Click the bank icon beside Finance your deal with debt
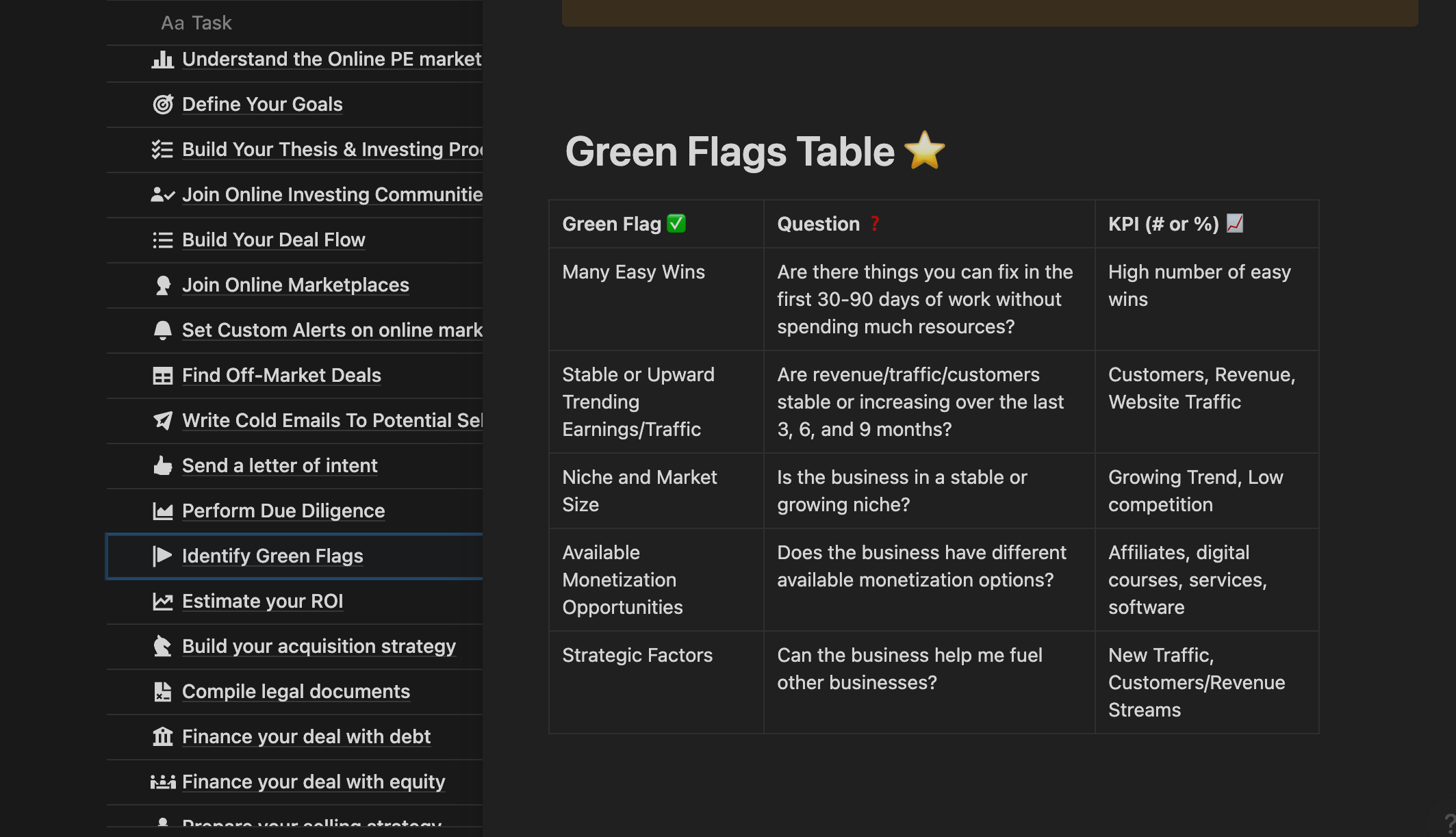 coord(162,736)
